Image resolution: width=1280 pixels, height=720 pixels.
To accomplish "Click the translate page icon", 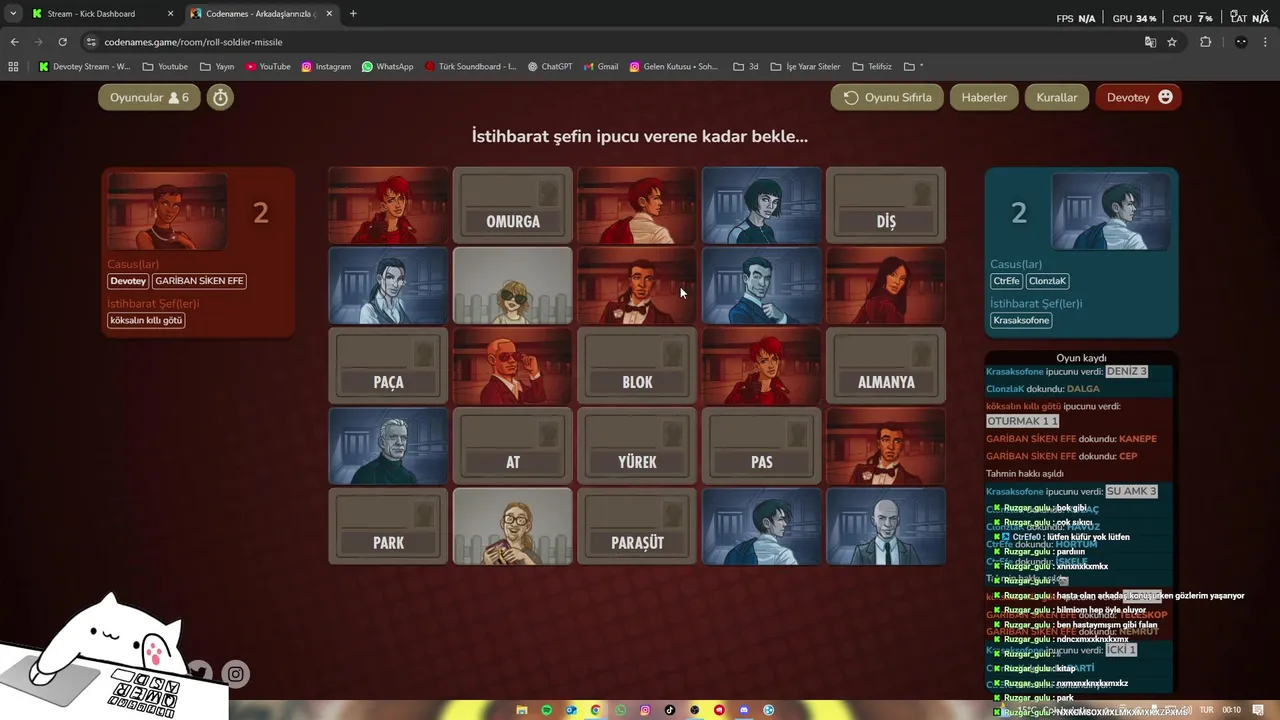I will [1150, 42].
